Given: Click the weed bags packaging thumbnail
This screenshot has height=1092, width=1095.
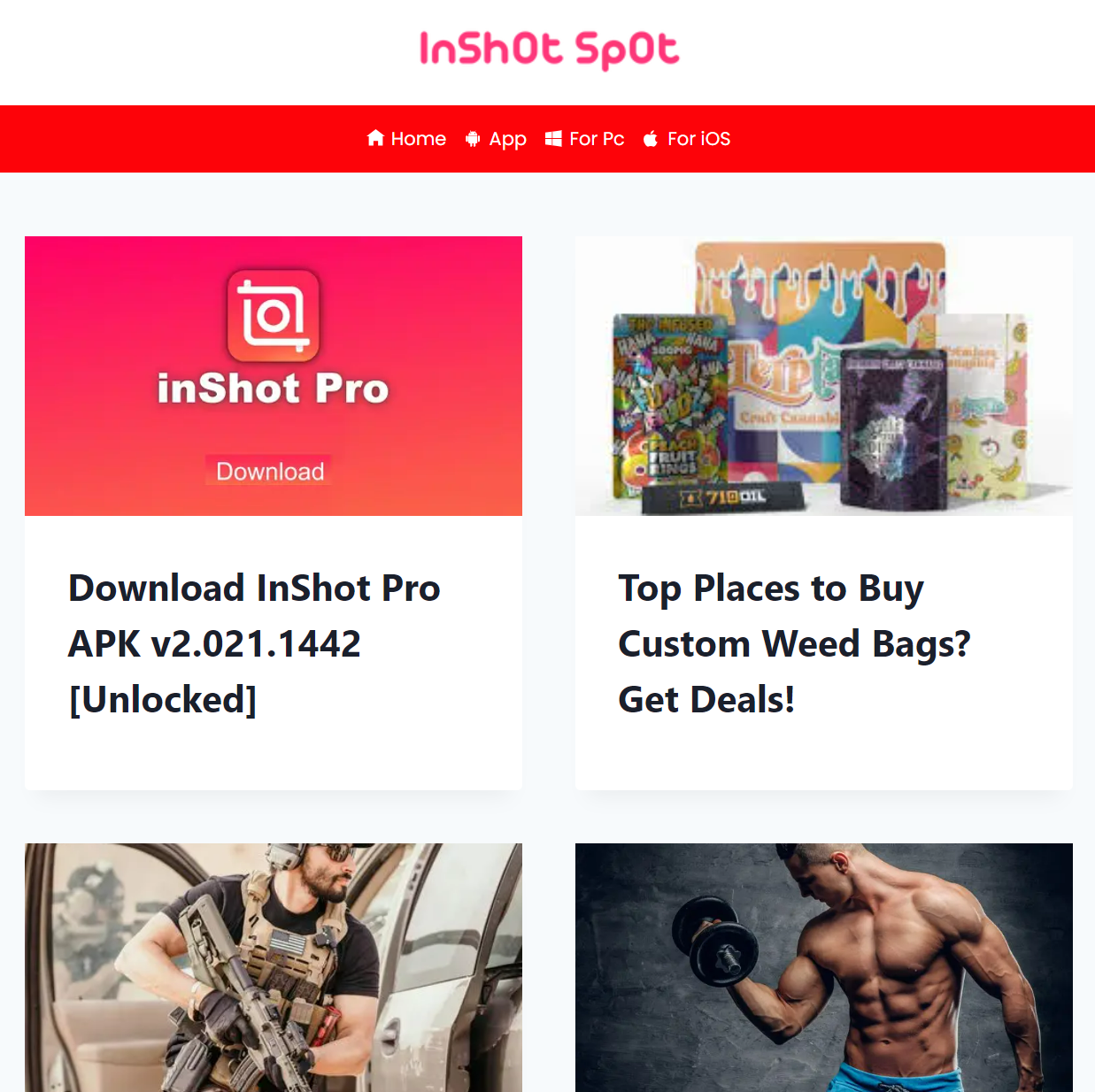Looking at the screenshot, I should 824,376.
